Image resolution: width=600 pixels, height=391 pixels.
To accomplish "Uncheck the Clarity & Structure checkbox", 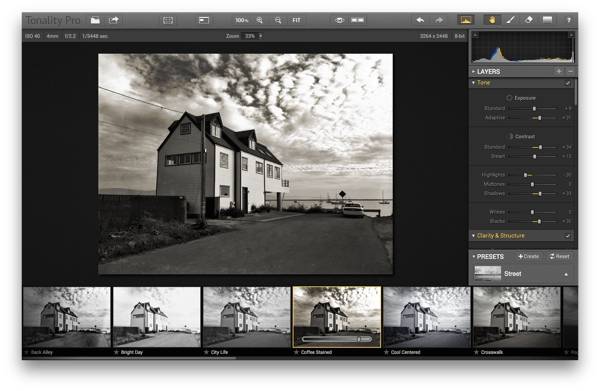I will click(x=568, y=236).
